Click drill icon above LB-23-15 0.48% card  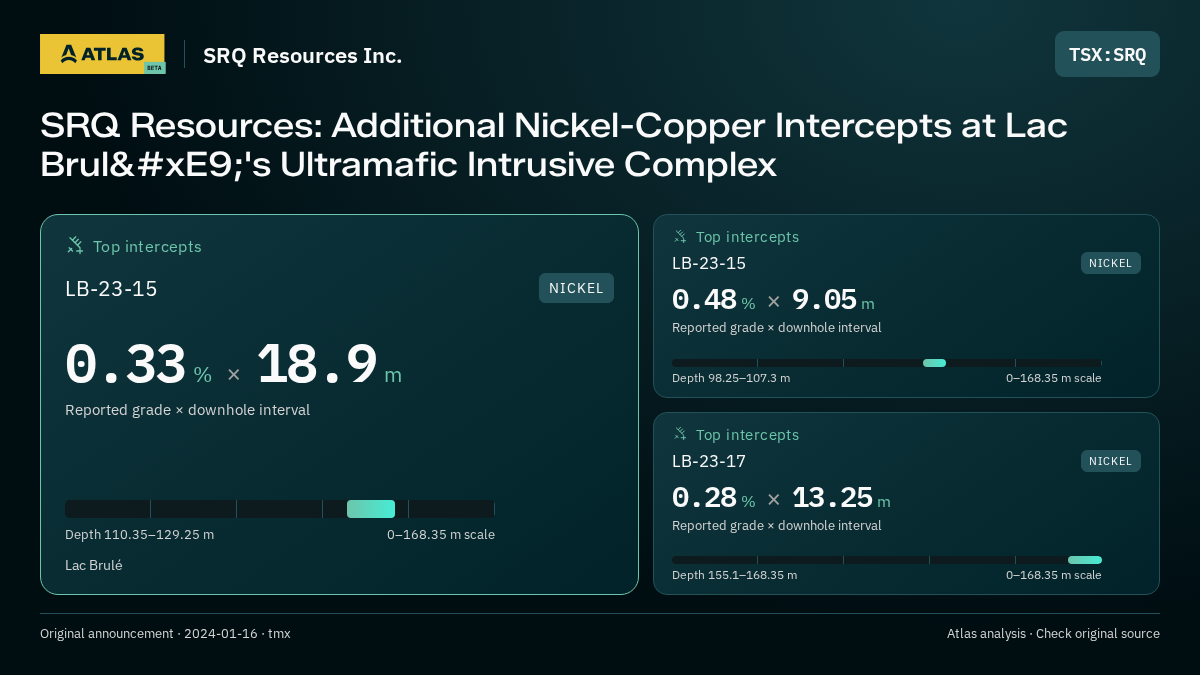(x=680, y=237)
